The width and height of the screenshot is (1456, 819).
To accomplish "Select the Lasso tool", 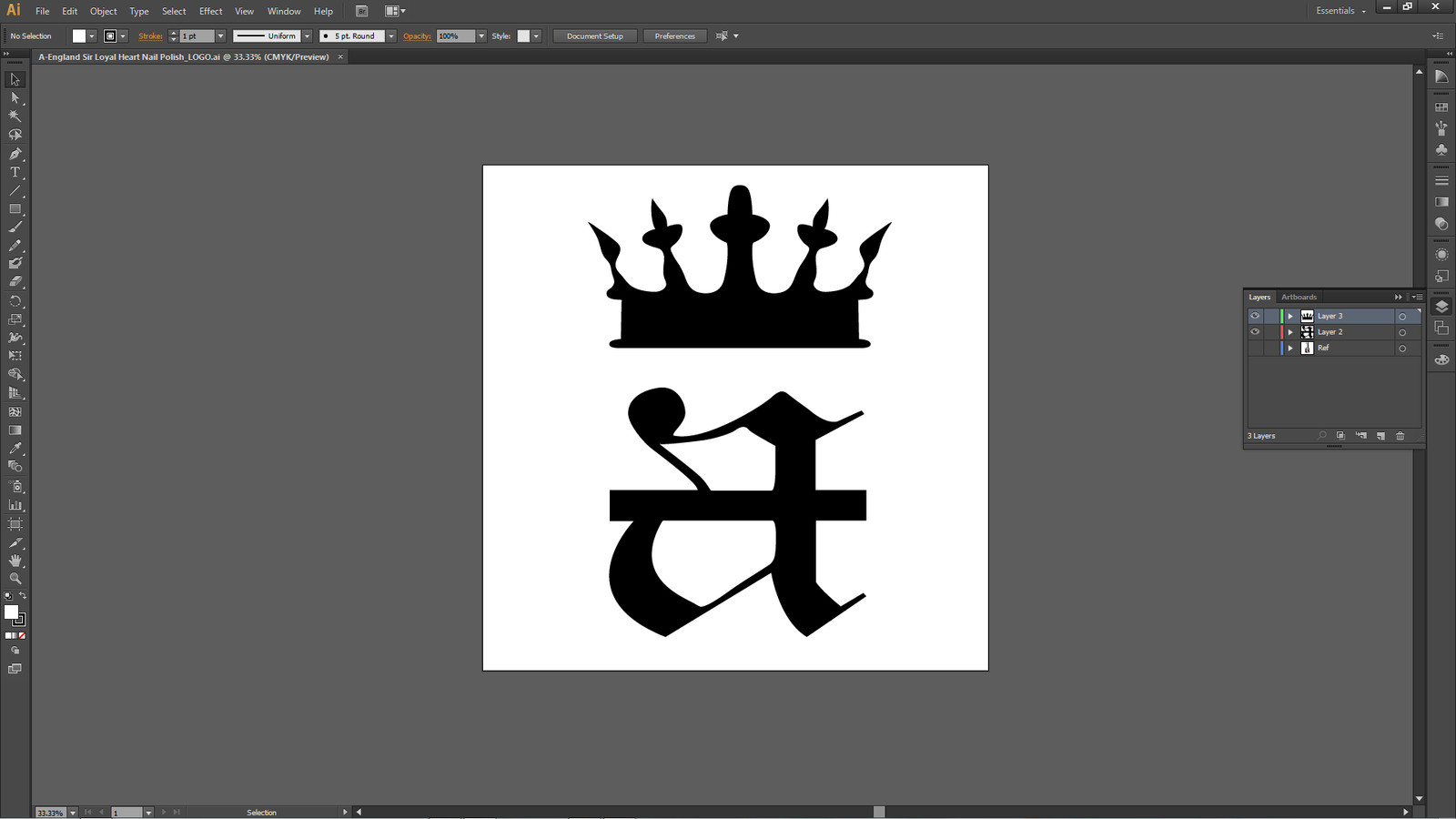I will [15, 135].
